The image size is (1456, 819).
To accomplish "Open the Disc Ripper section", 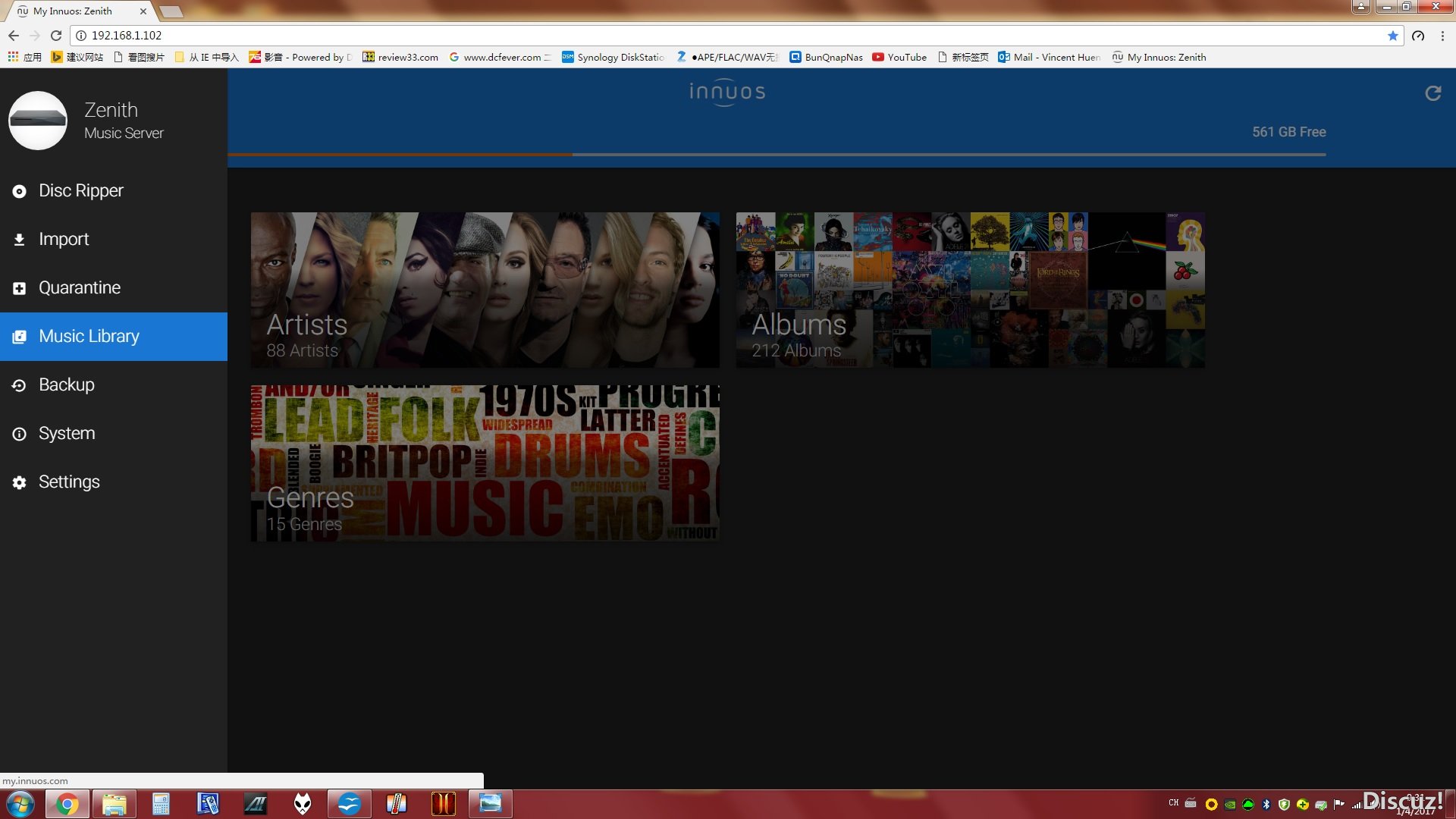I will pyautogui.click(x=114, y=191).
